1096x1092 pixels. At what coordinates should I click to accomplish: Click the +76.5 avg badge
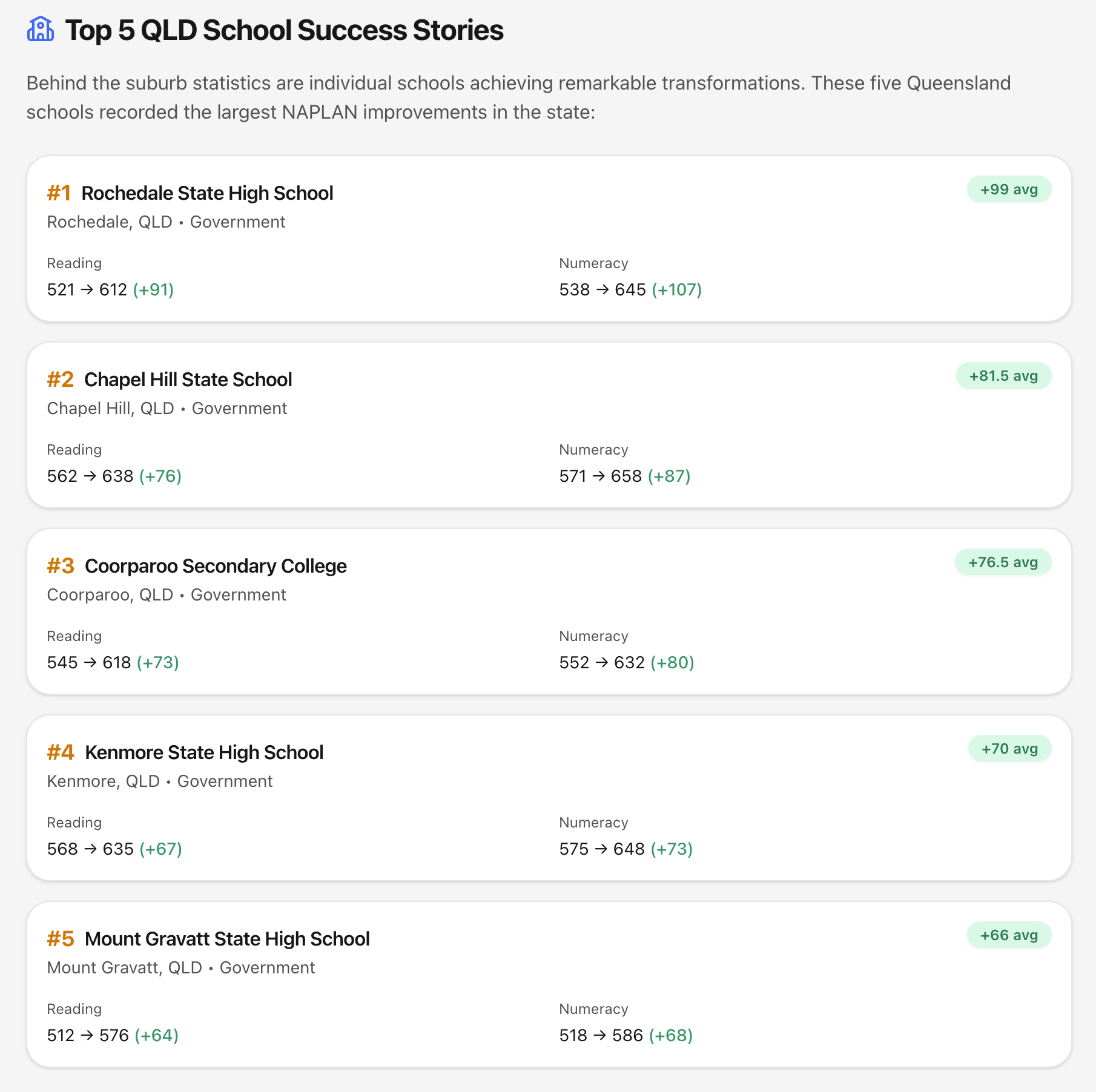click(x=1003, y=562)
